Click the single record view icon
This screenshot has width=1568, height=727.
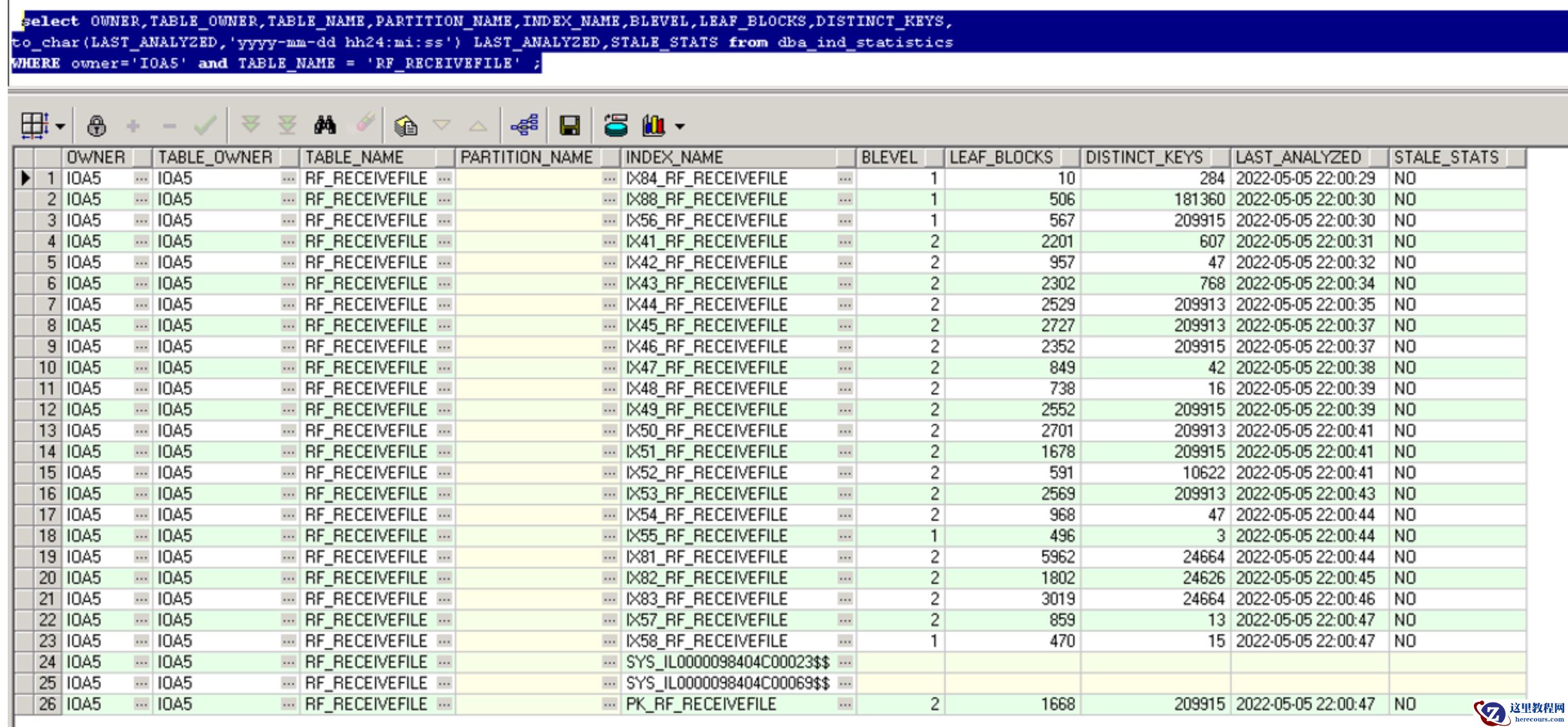click(x=406, y=126)
